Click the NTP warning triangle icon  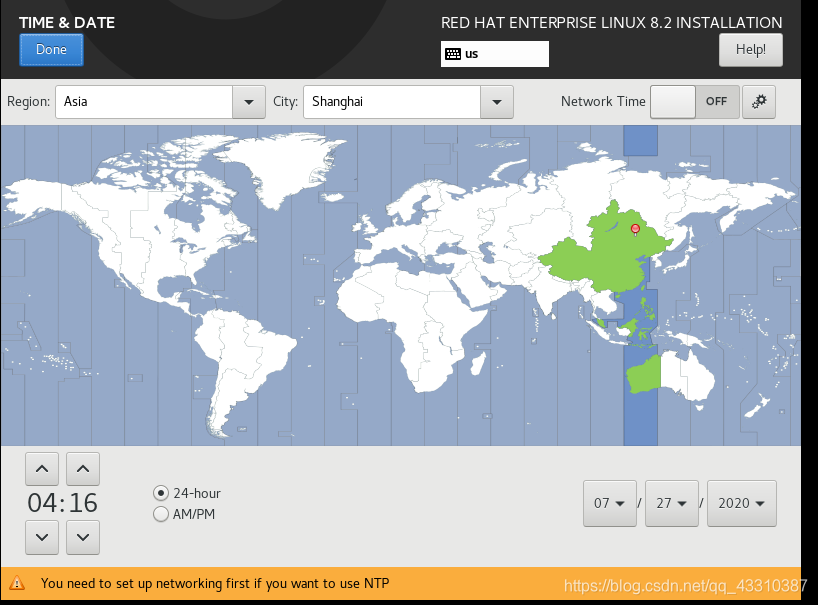[17, 583]
